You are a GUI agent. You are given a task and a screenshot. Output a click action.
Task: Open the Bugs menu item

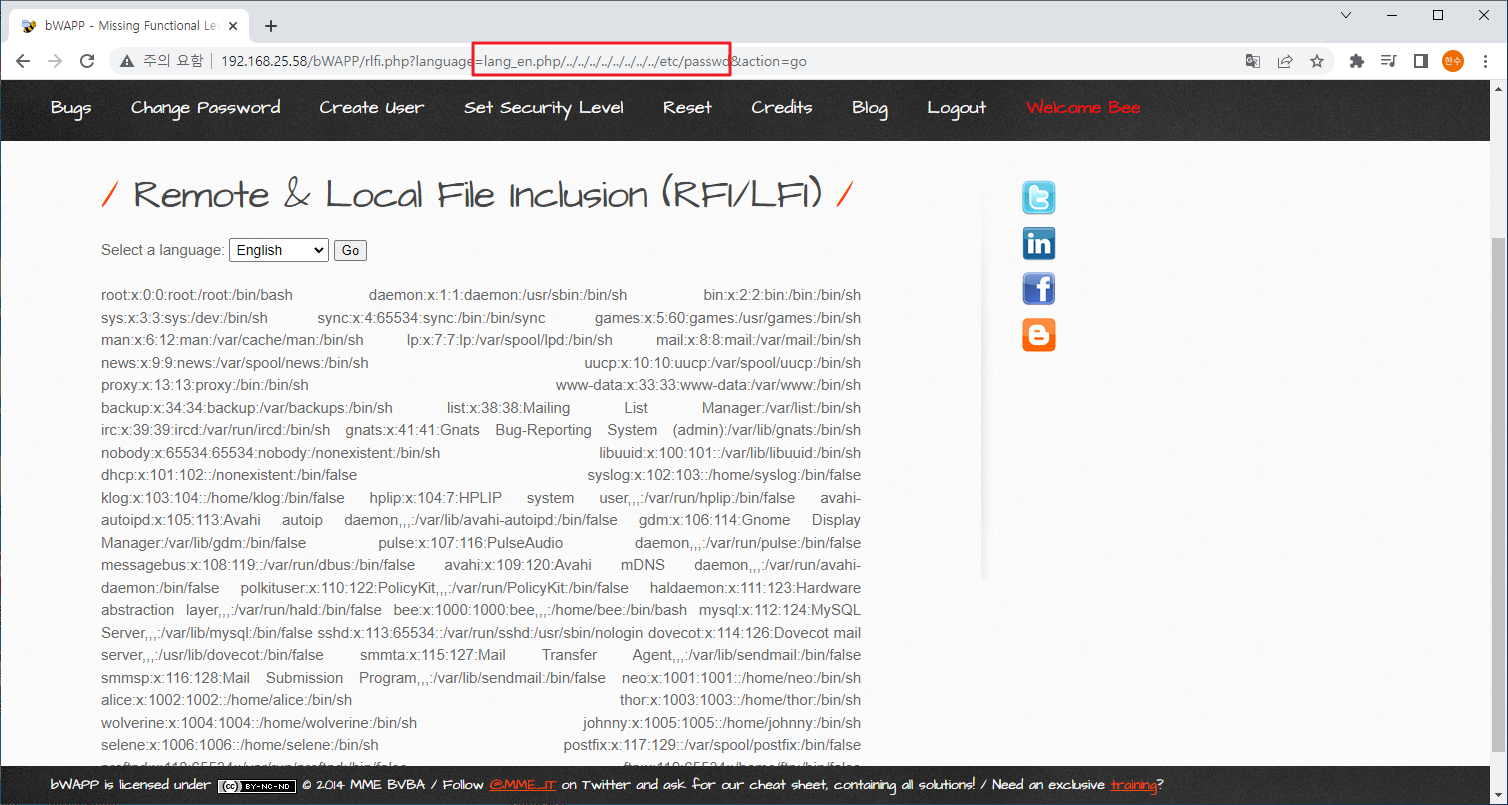(71, 108)
